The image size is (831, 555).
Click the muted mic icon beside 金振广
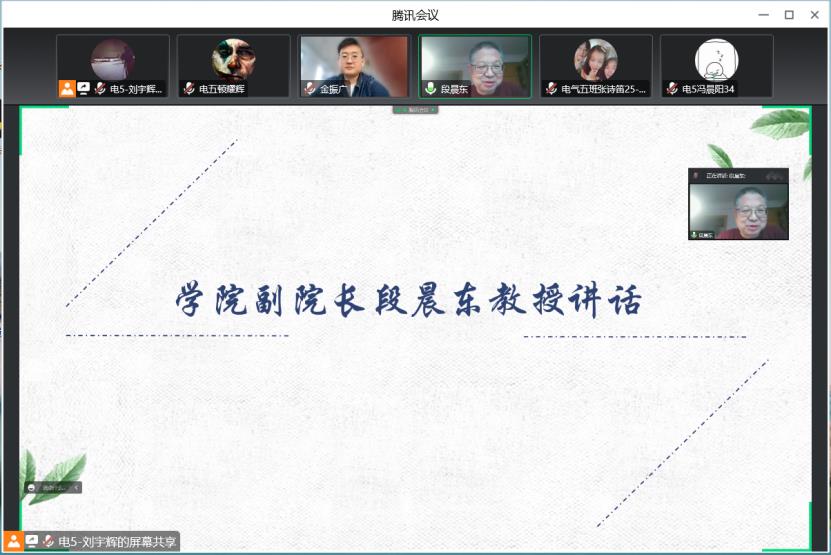pyautogui.click(x=310, y=89)
